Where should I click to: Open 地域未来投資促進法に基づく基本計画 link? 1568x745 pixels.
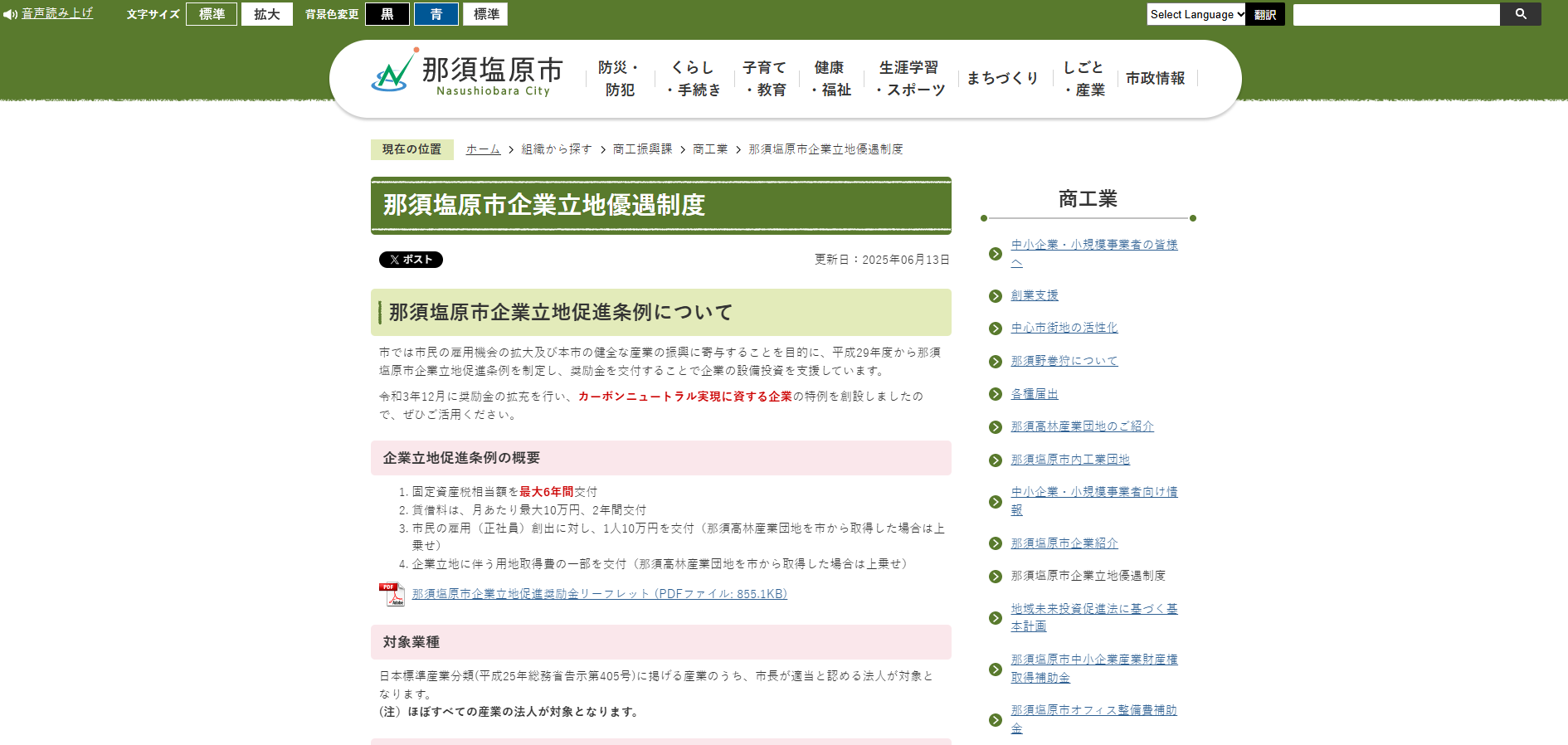(x=1094, y=617)
